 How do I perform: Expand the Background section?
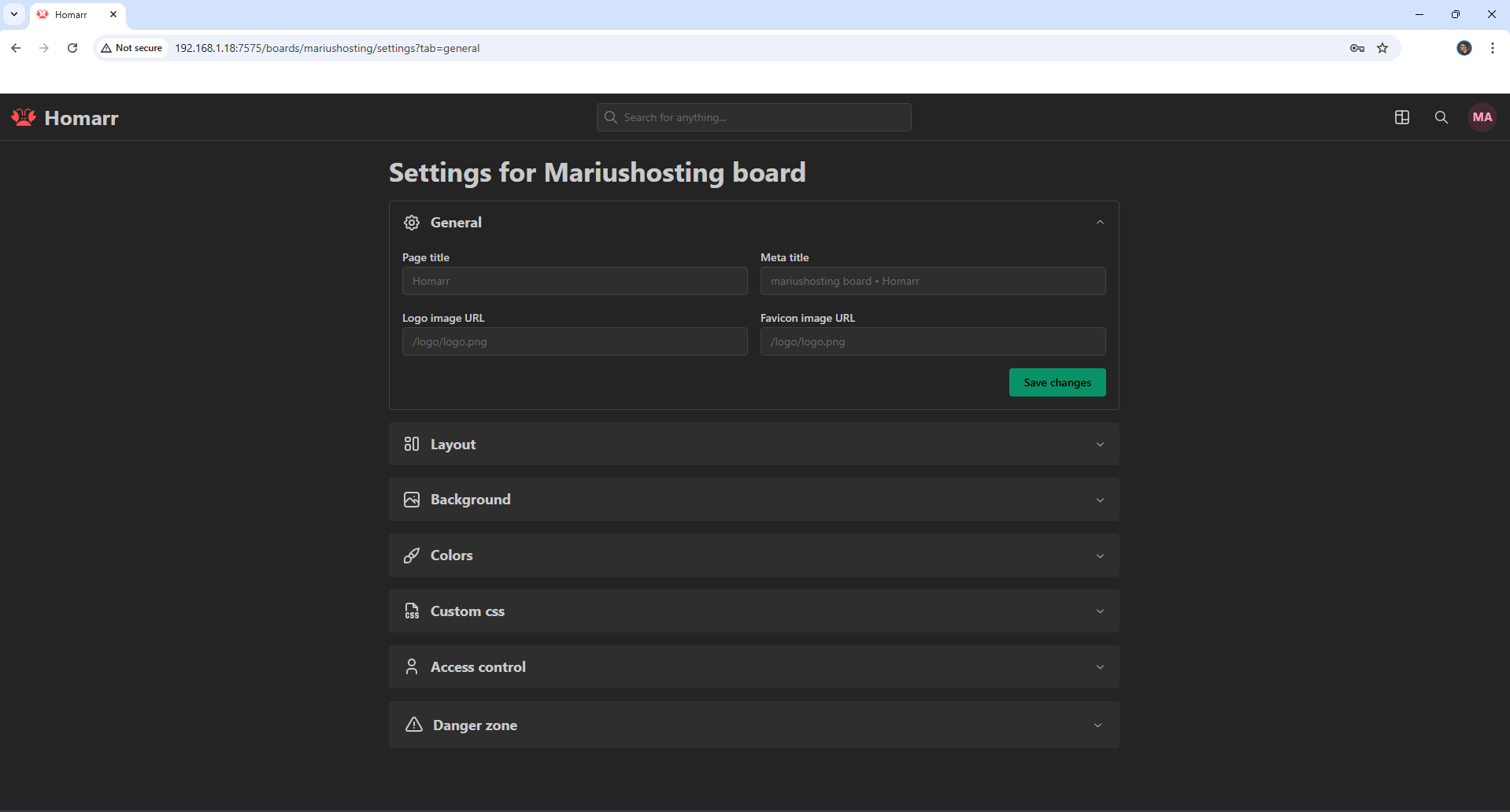(x=754, y=500)
